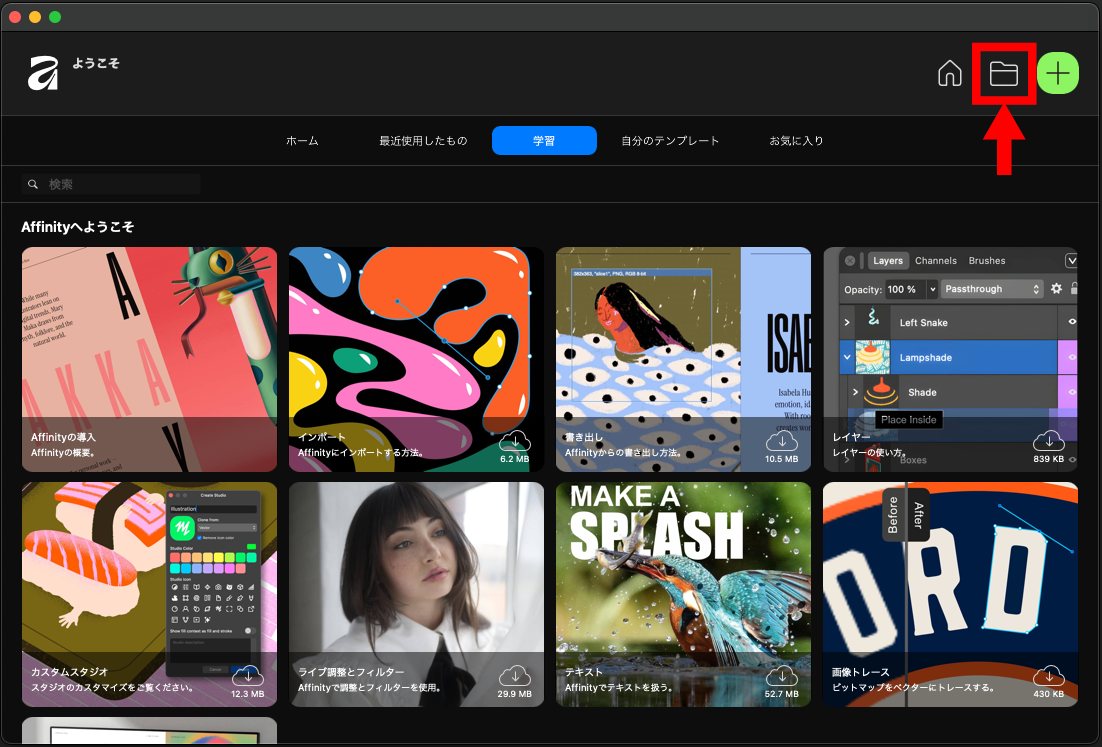Click the magnifier icon in the search bar

(x=33, y=184)
